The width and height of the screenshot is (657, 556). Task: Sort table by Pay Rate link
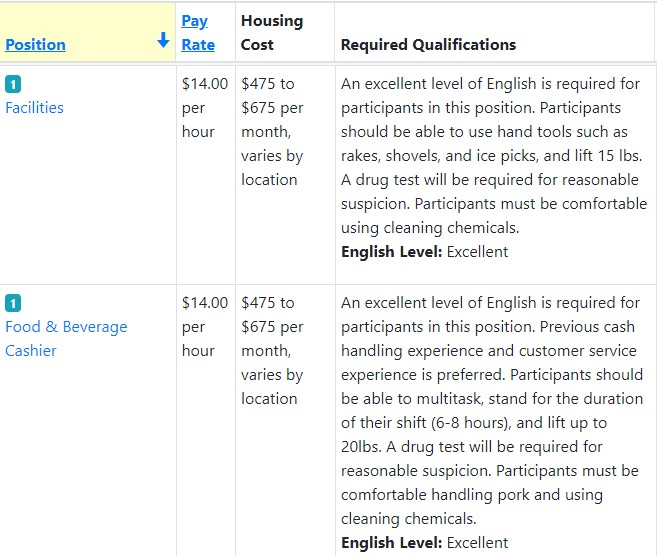point(198,33)
